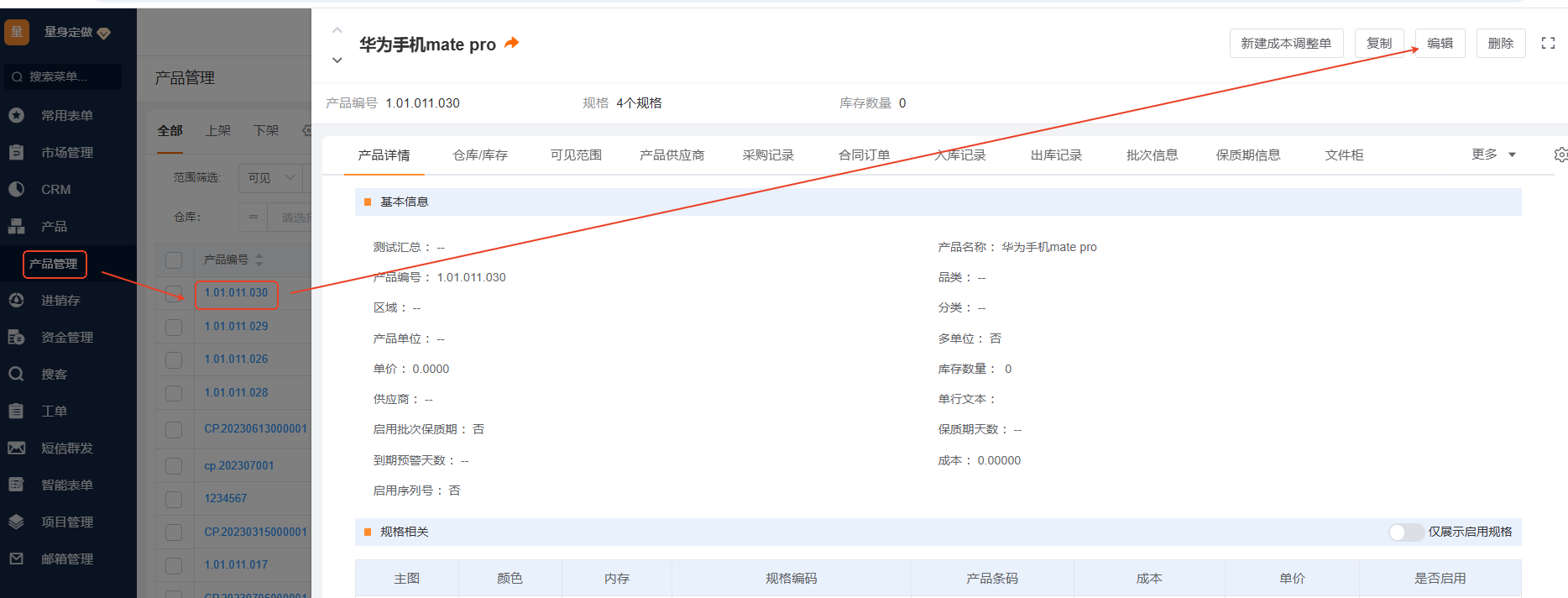Viewport: 1568px width, 598px height.
Task: Switch to 仓库/库存 tab
Action: (479, 155)
